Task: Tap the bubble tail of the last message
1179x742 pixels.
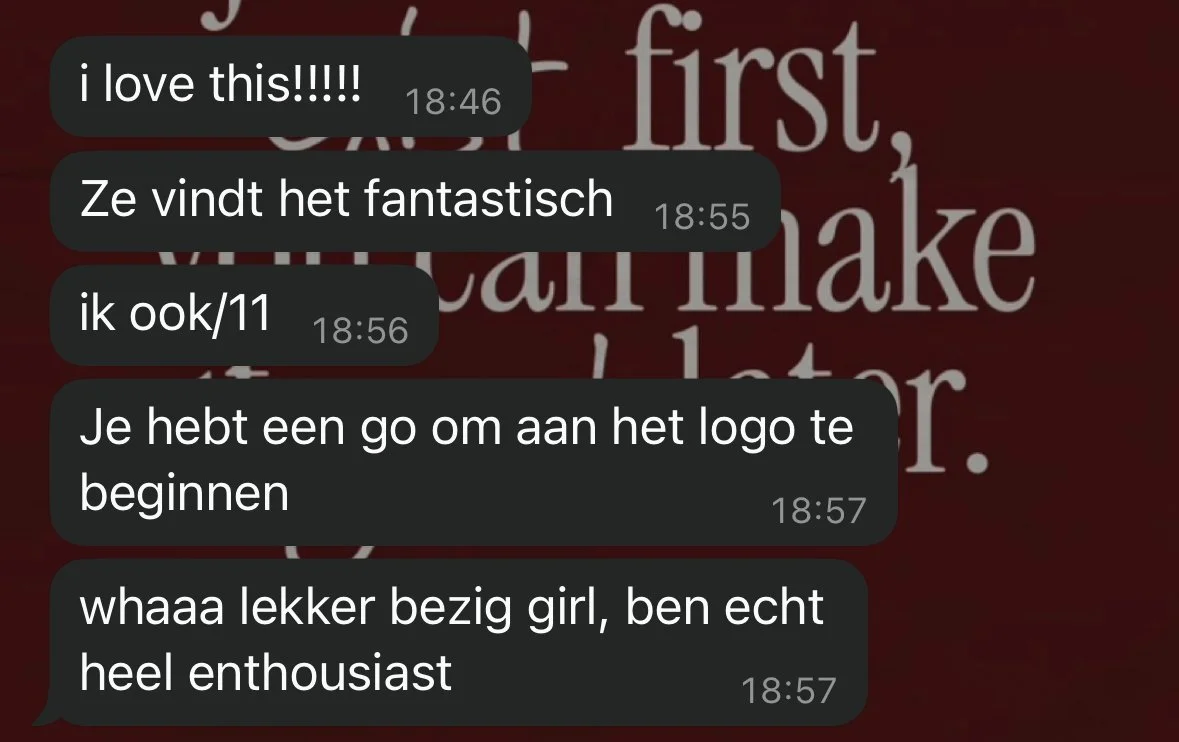Action: pyautogui.click(x=47, y=714)
